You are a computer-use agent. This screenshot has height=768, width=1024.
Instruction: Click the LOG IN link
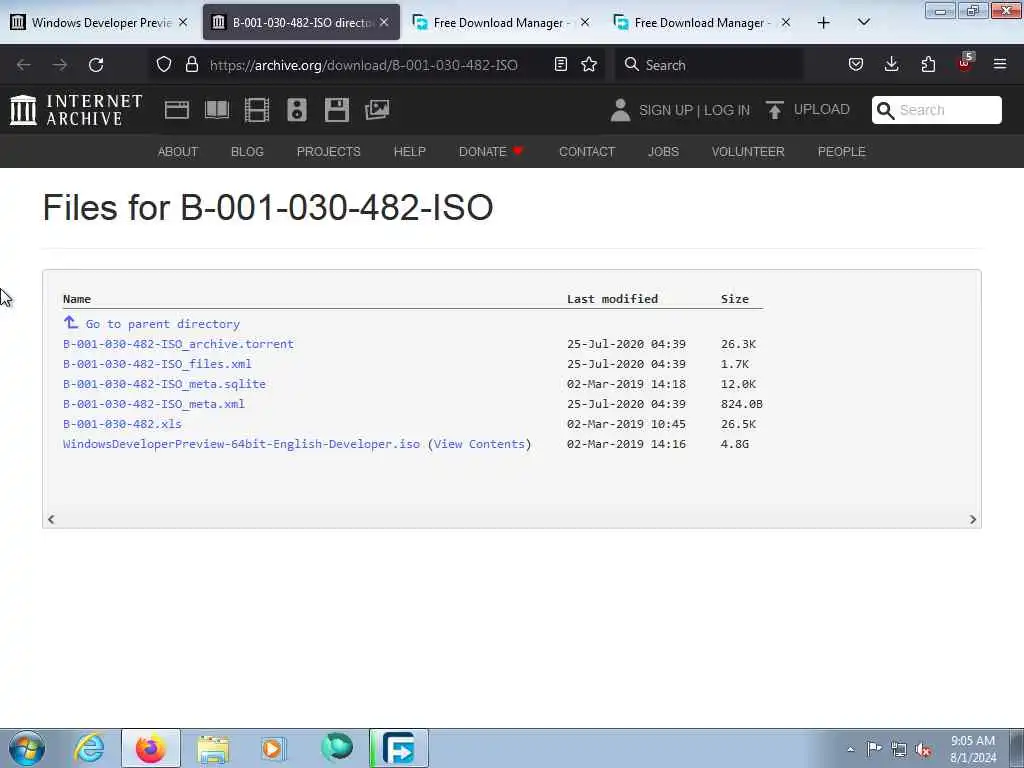pos(727,110)
